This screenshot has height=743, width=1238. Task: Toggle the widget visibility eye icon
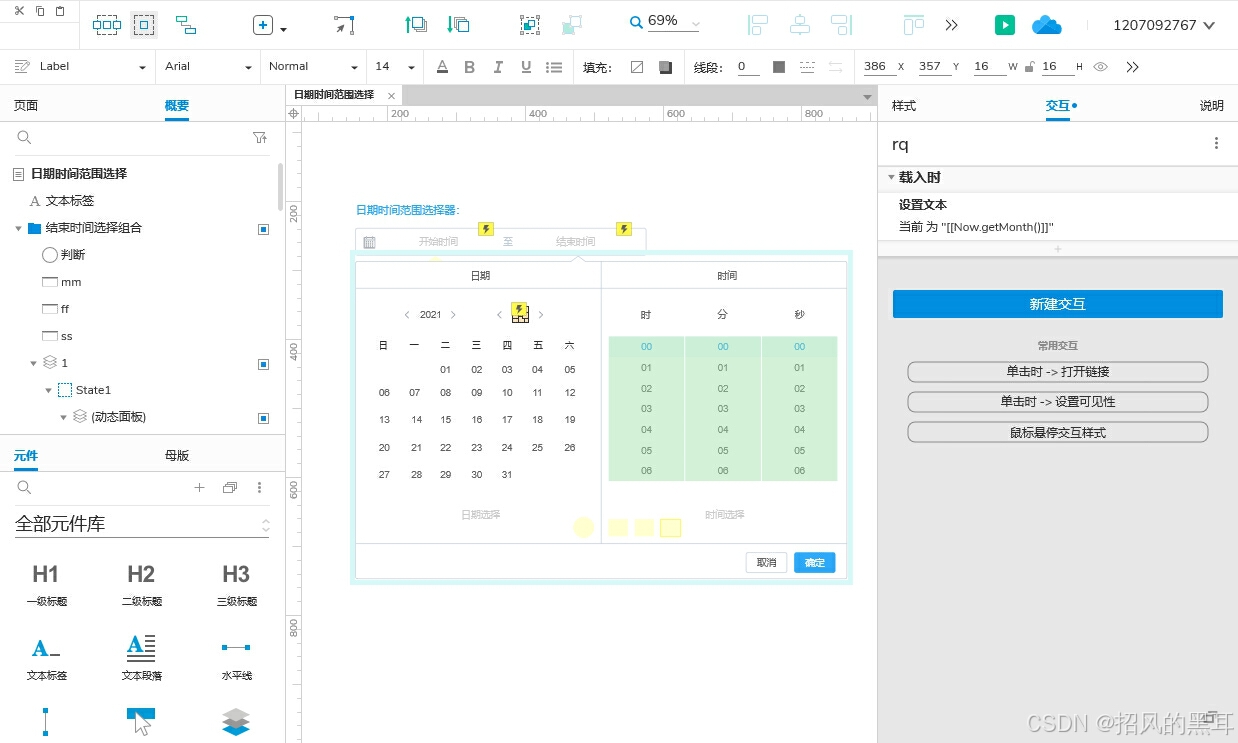(1100, 67)
